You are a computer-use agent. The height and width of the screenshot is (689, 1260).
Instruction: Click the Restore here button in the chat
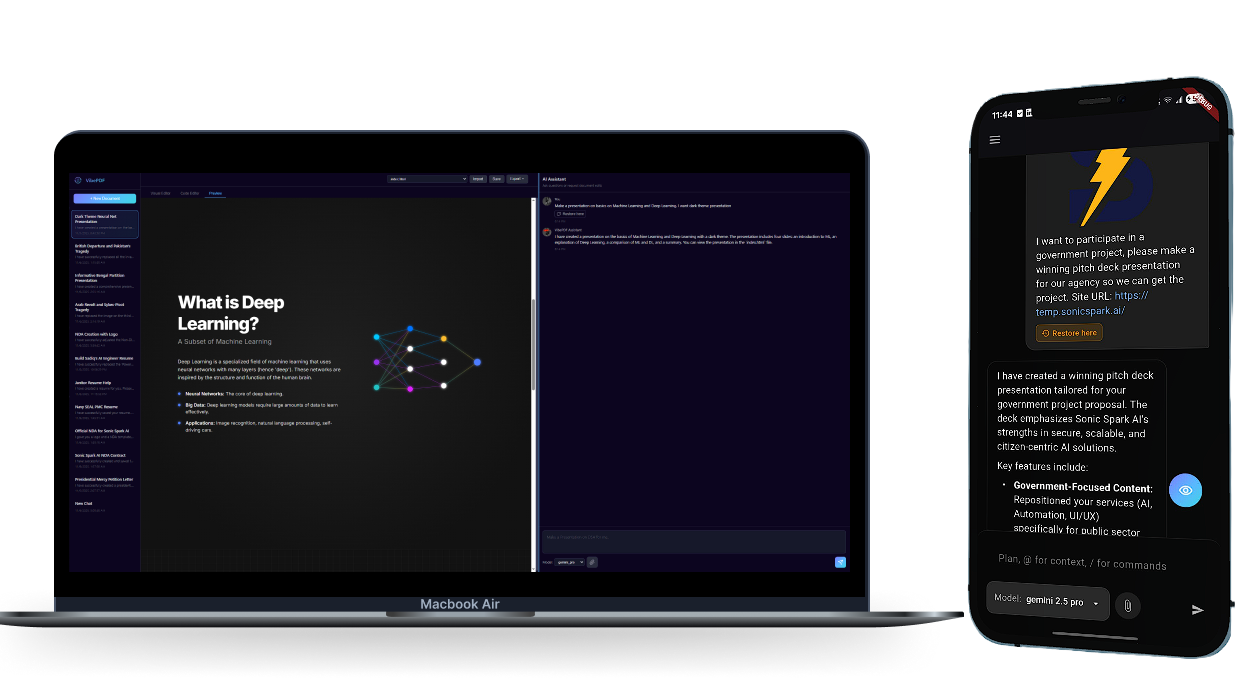point(570,214)
